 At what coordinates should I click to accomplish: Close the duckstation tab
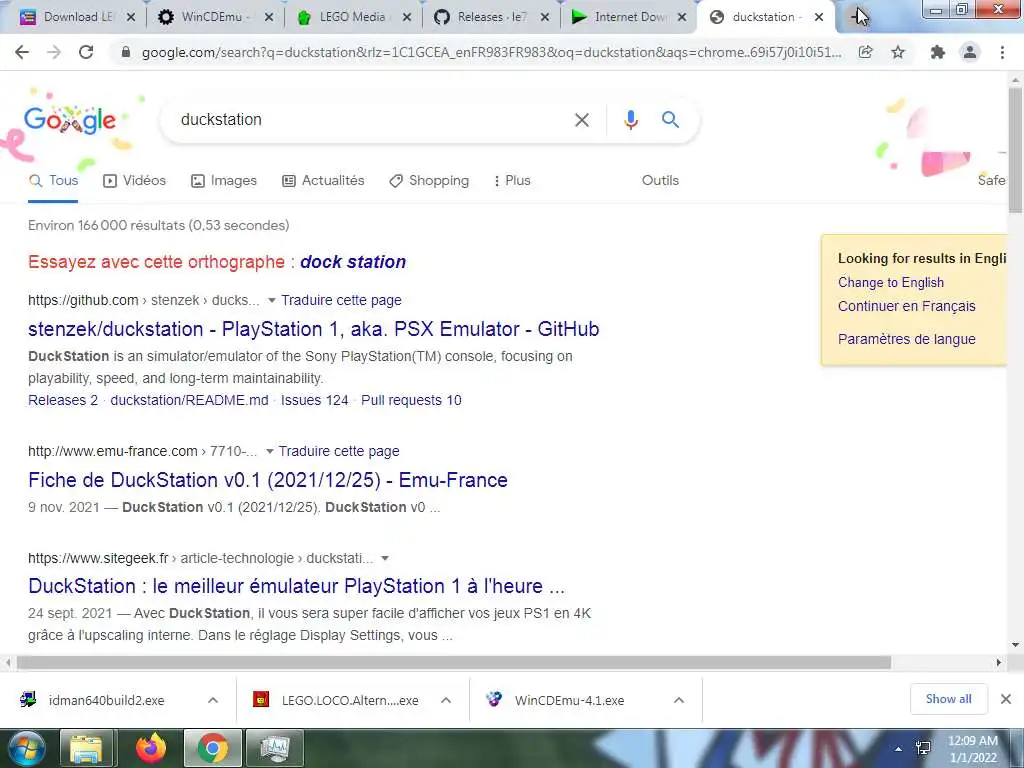pos(819,17)
